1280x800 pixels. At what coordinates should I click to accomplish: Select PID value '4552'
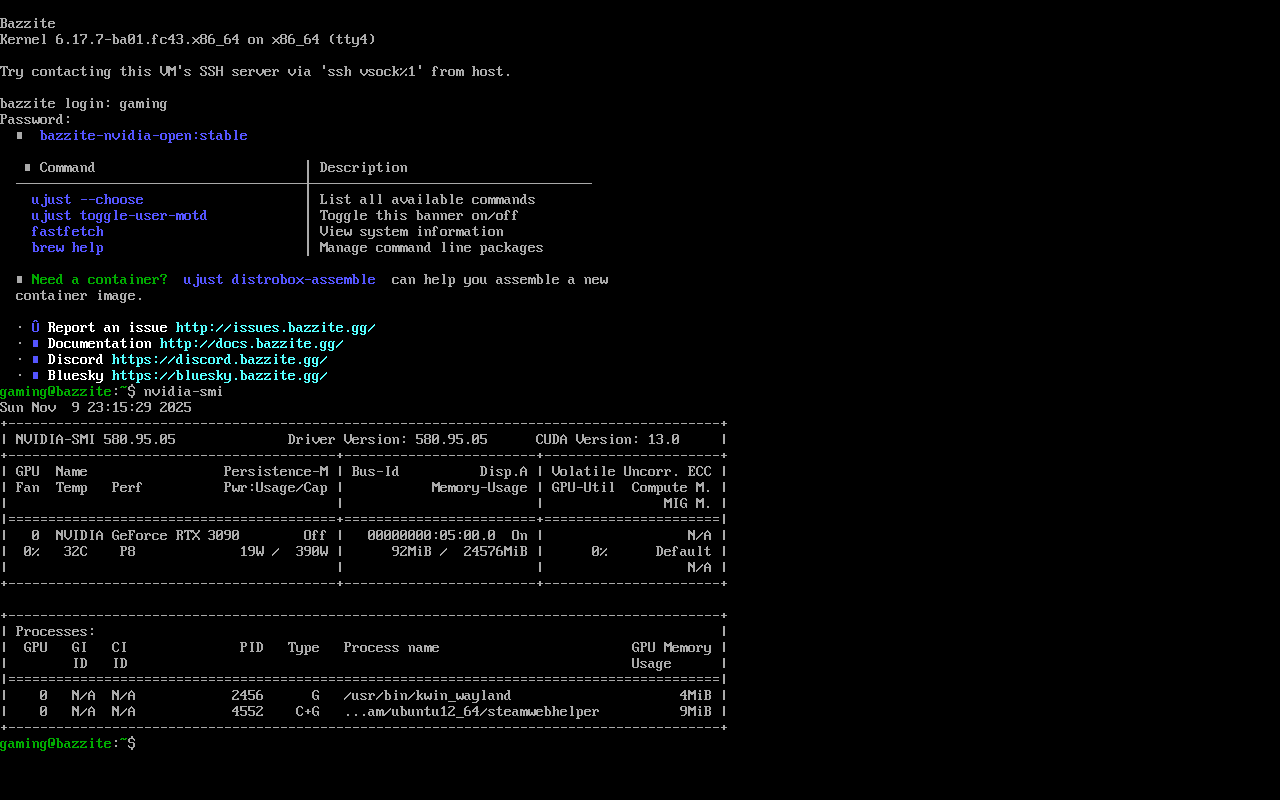point(248,711)
